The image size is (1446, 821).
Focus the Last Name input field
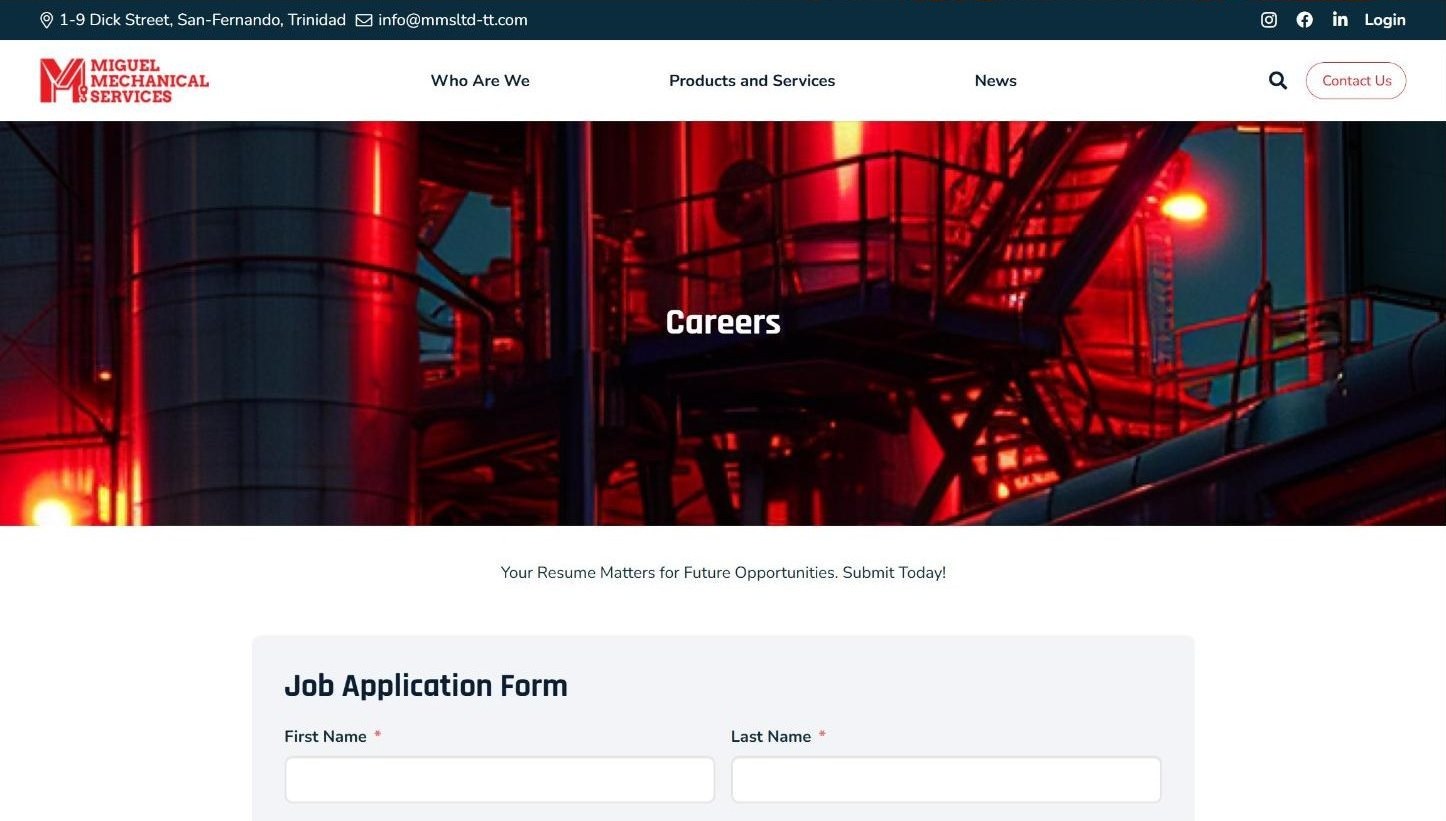(x=946, y=780)
